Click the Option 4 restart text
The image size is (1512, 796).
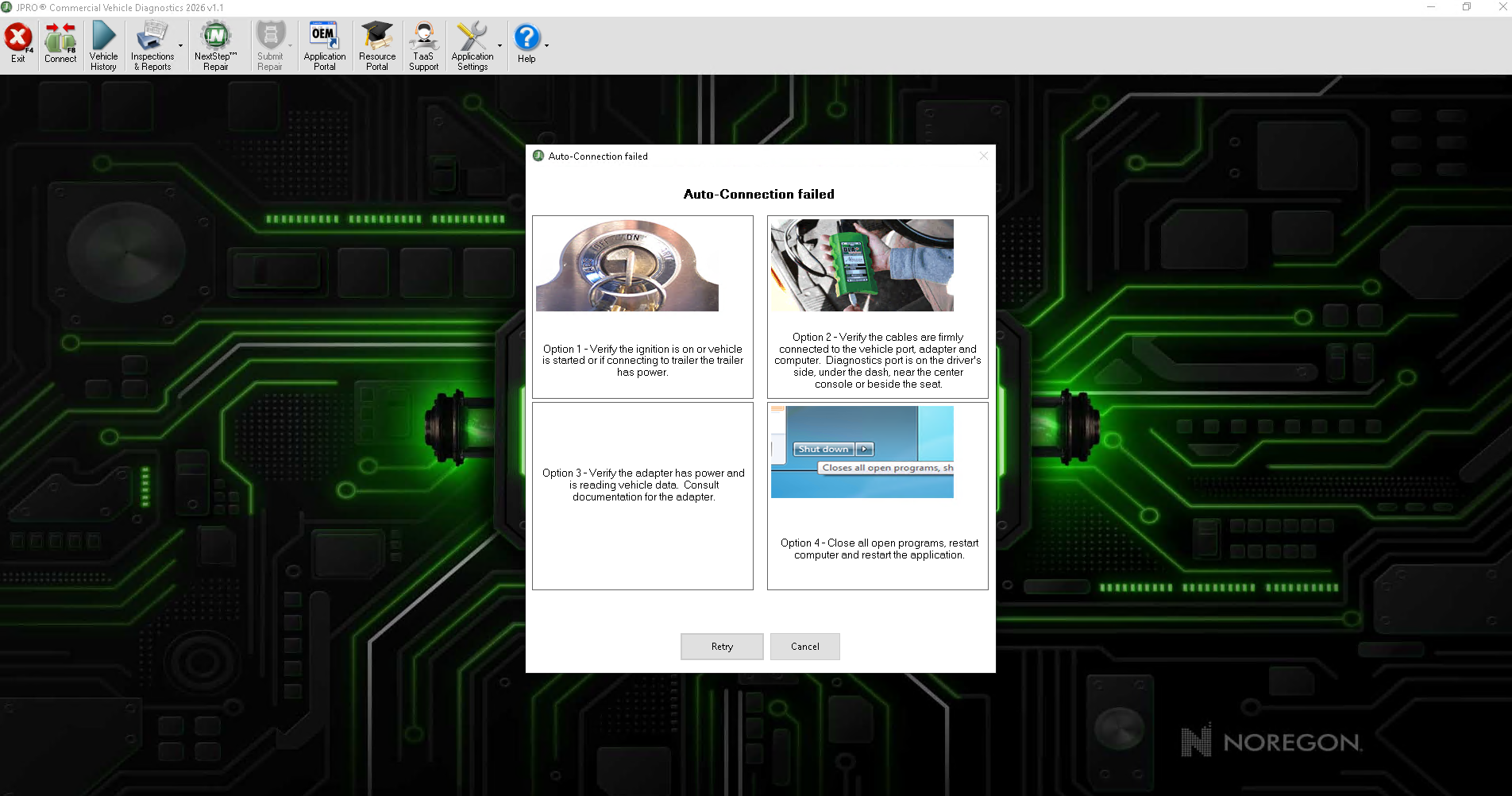(879, 549)
